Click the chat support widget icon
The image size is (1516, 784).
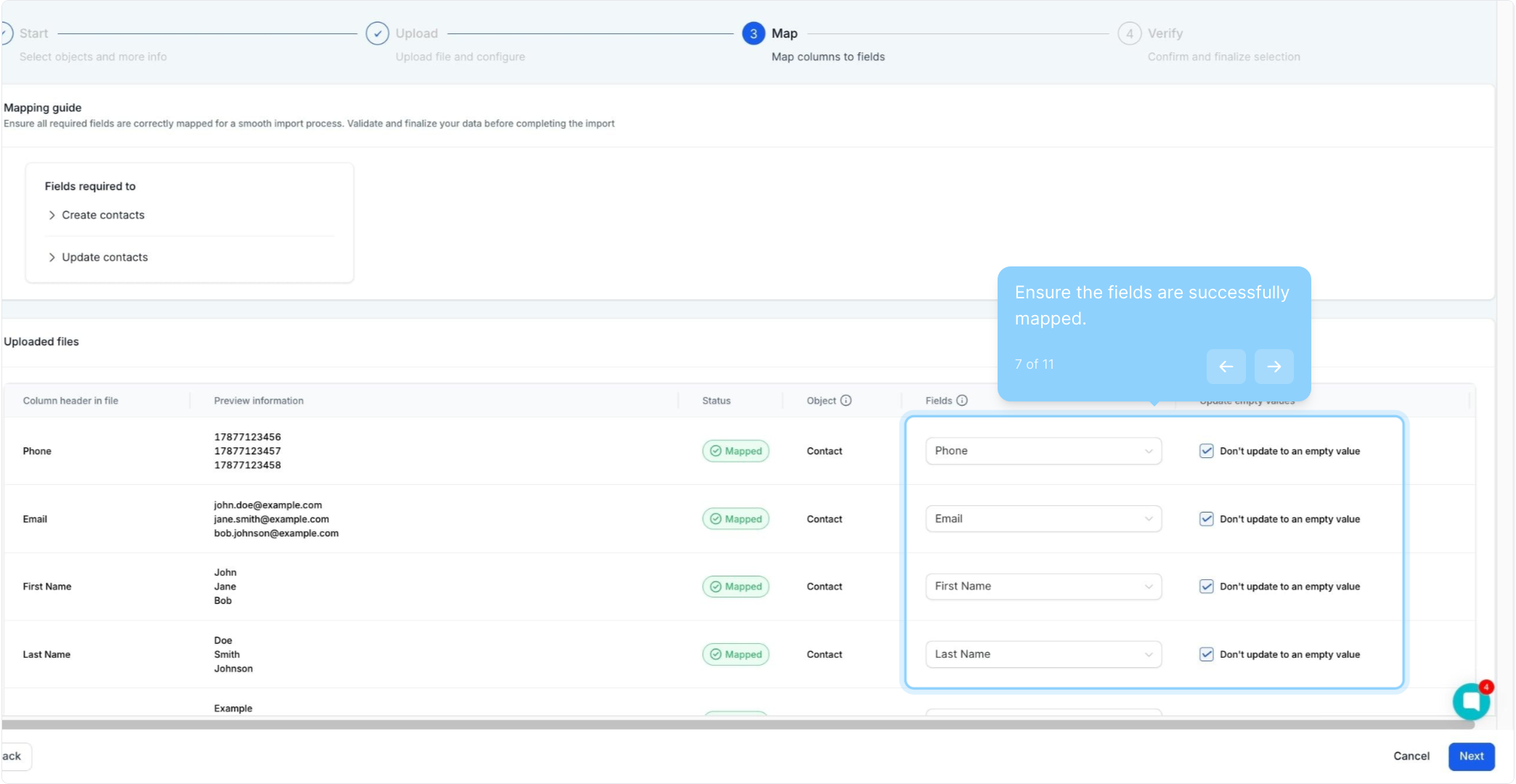(x=1470, y=701)
